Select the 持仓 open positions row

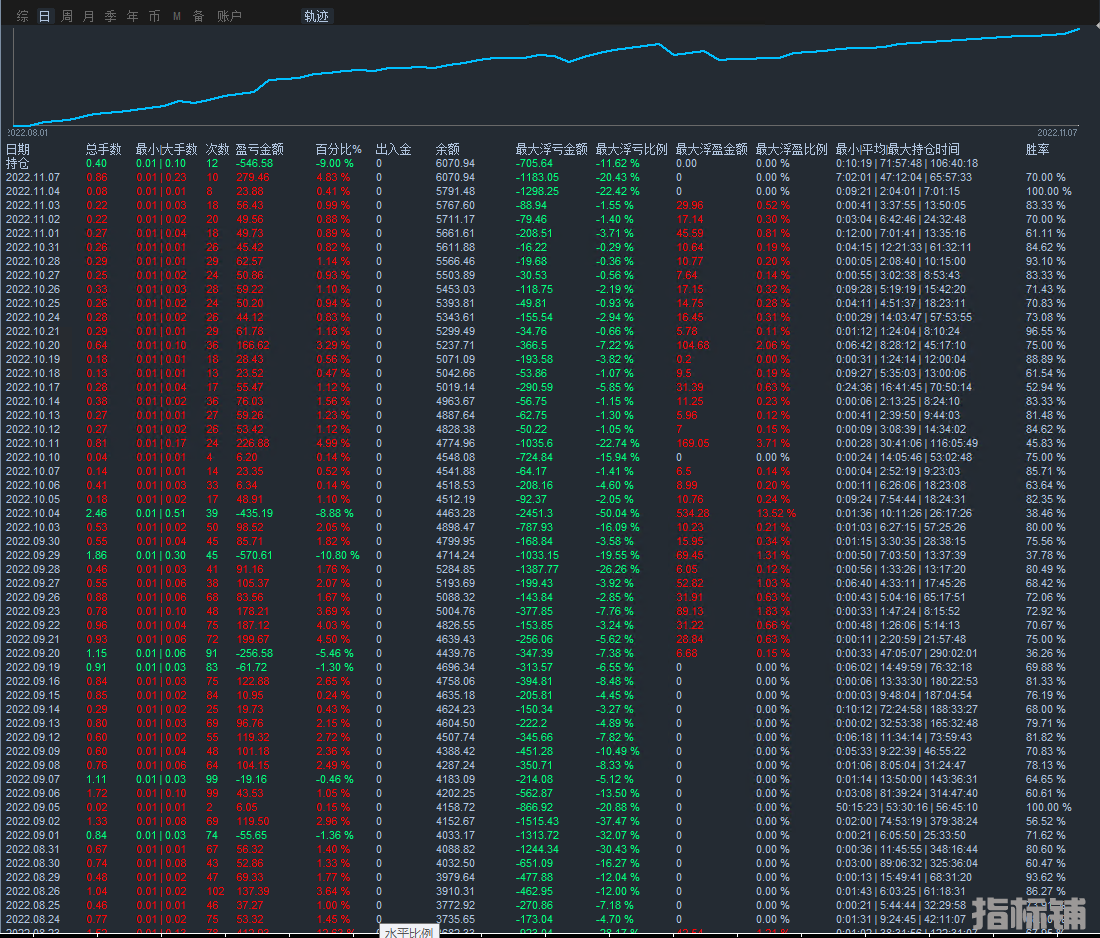[x=18, y=163]
